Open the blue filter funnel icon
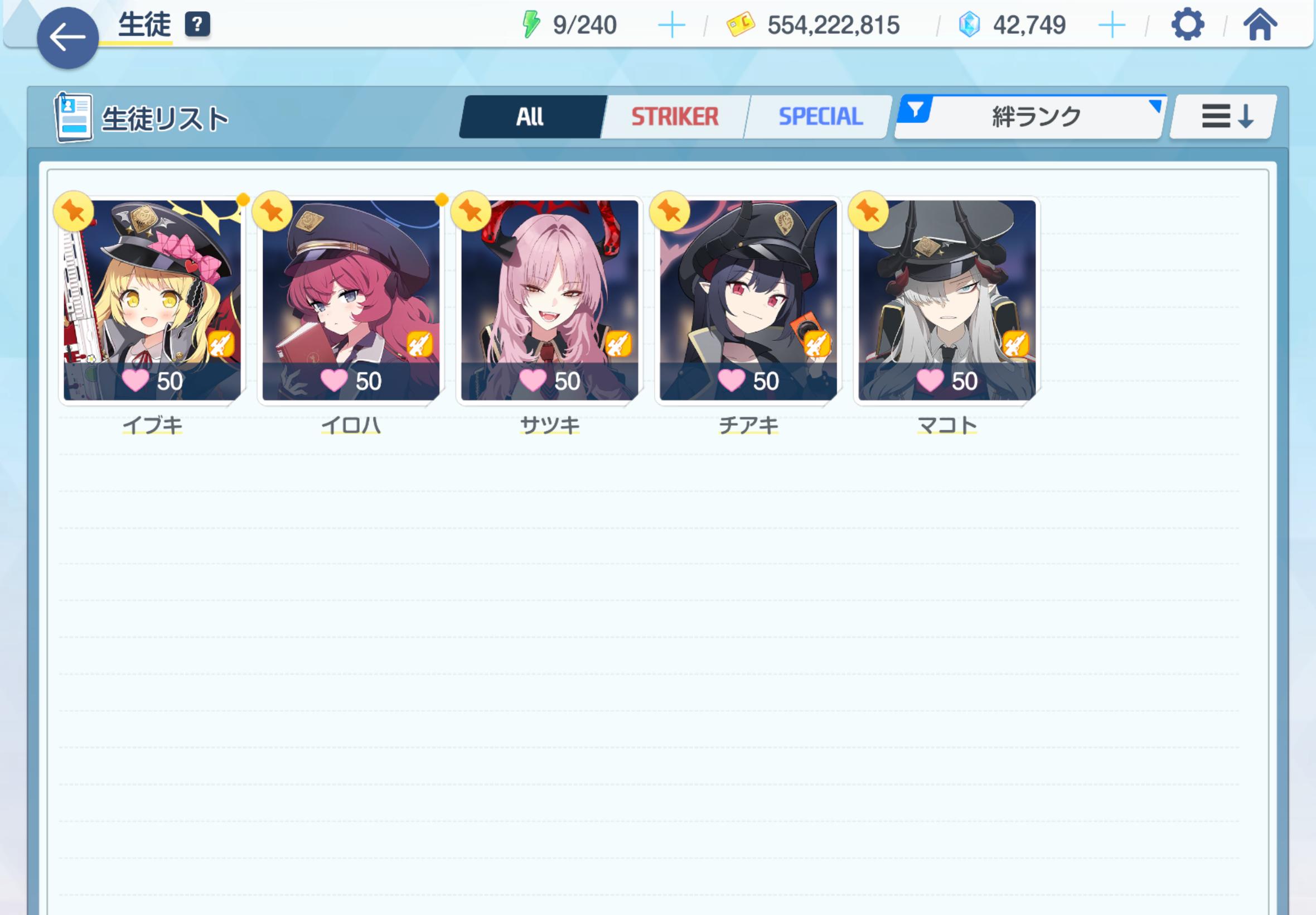Viewport: 1316px width, 915px height. (915, 109)
